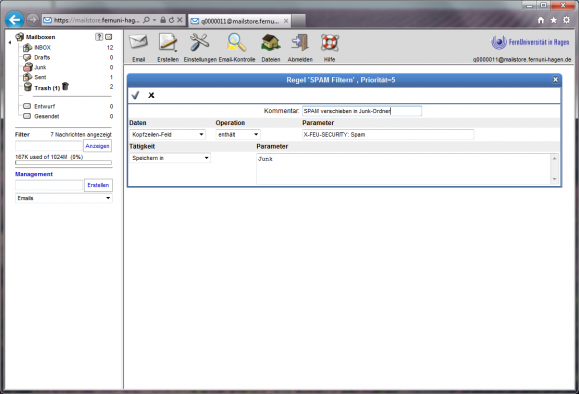
Task: Confirm rule with the checkmark icon
Action: (x=135, y=95)
